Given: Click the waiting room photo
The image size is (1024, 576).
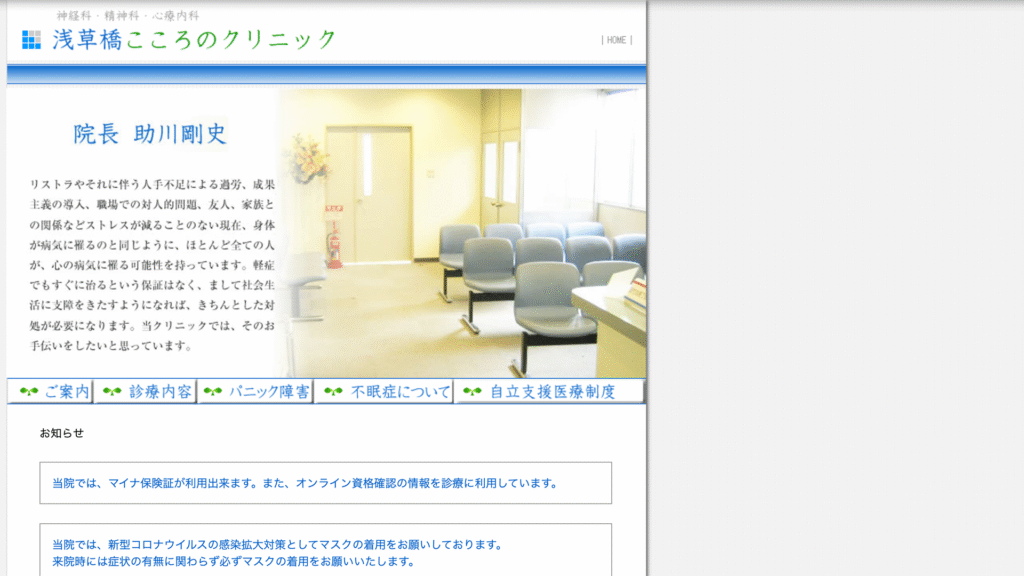Looking at the screenshot, I should click(461, 233).
